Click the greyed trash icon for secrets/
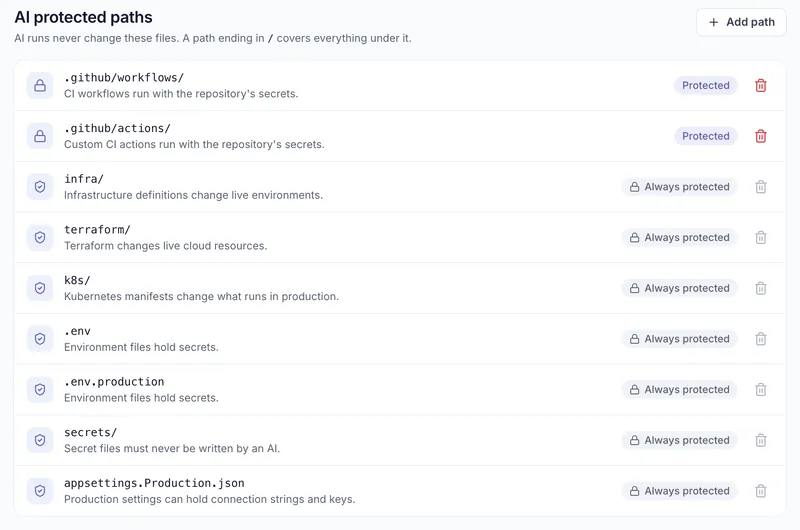The width and height of the screenshot is (800, 530). [x=760, y=440]
